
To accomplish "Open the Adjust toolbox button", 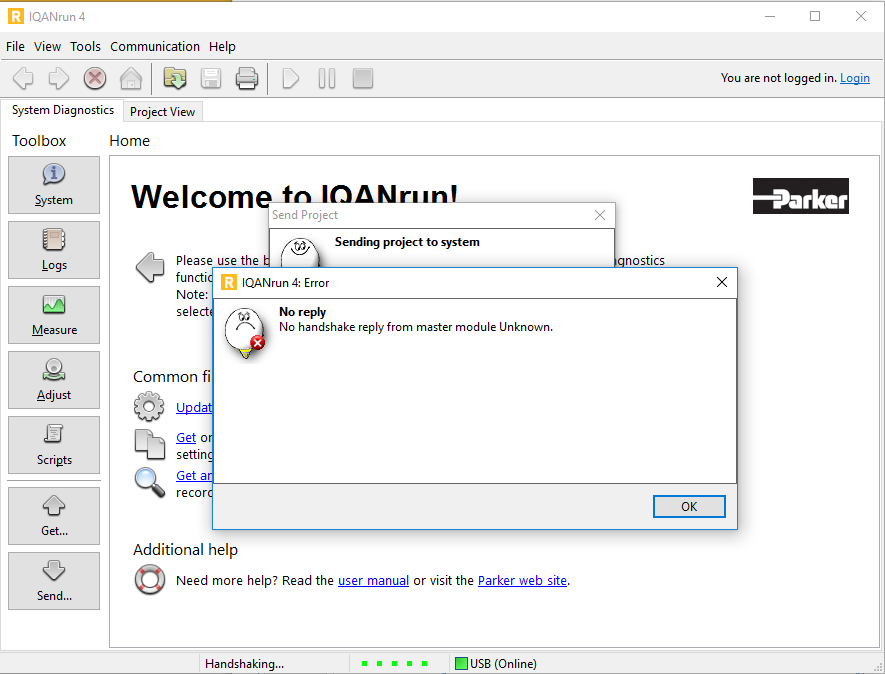I will click(54, 380).
